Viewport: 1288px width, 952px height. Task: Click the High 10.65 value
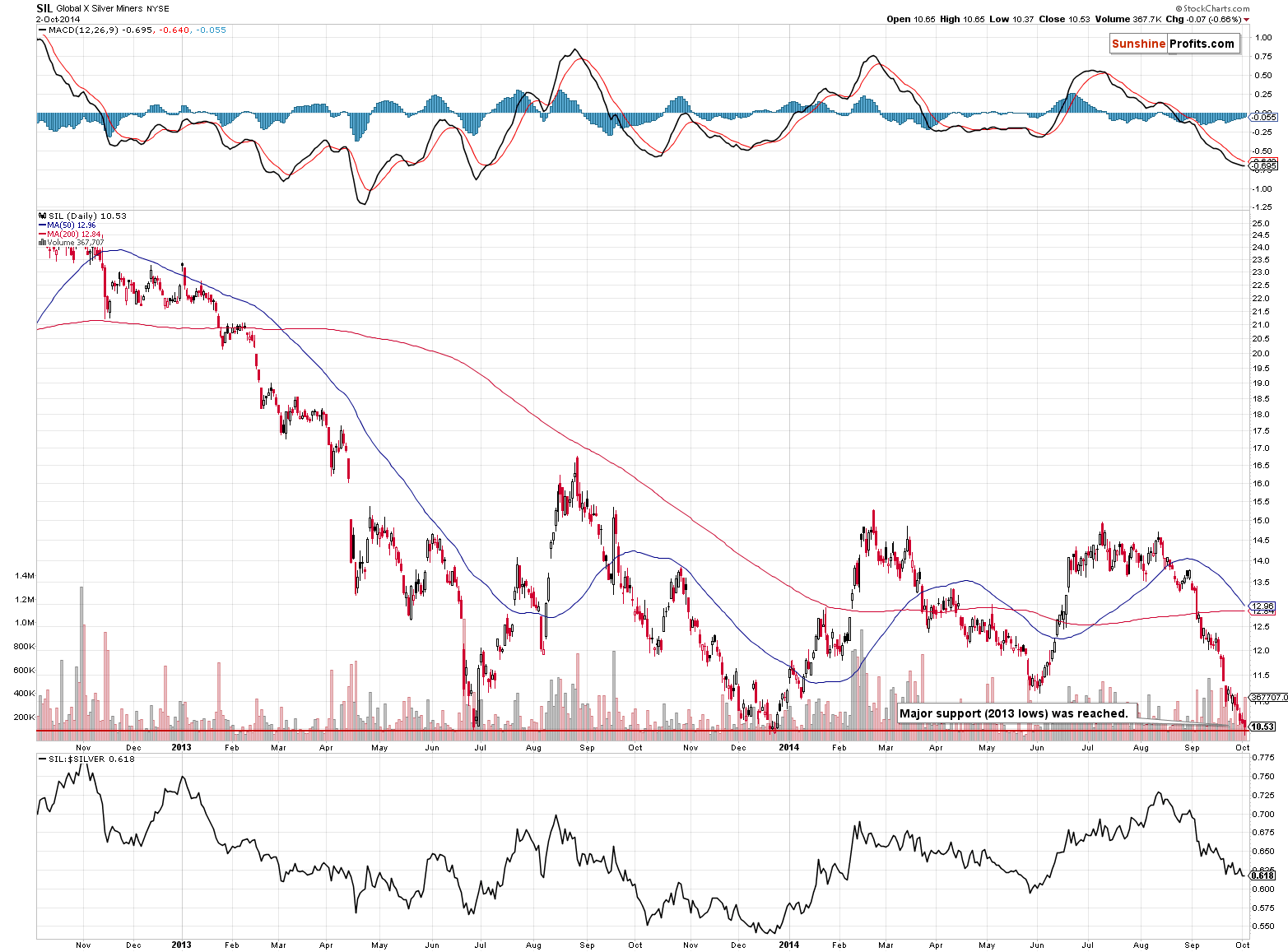[x=961, y=19]
